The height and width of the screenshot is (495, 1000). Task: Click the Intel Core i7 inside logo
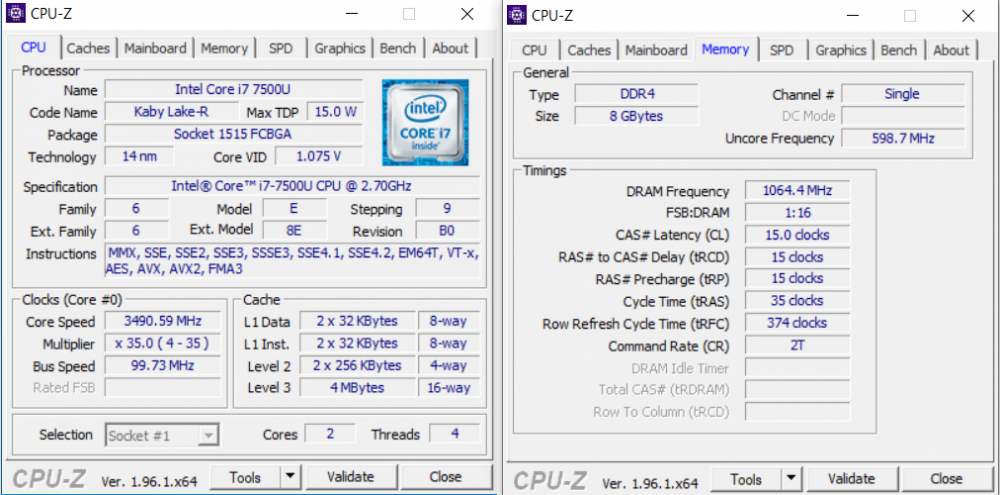[x=425, y=122]
